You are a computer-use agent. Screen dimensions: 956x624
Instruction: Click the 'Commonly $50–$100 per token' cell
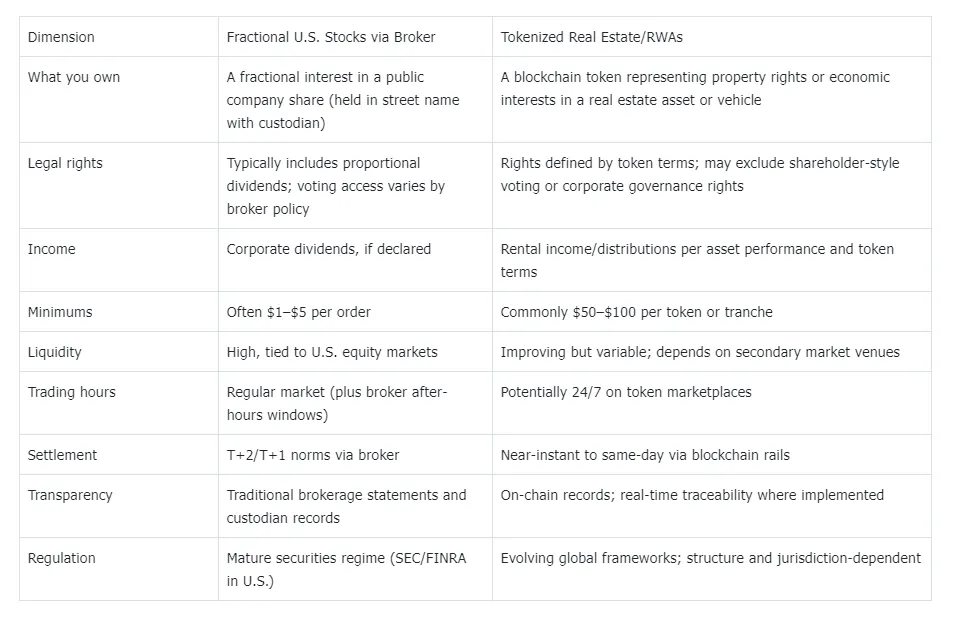[637, 312]
